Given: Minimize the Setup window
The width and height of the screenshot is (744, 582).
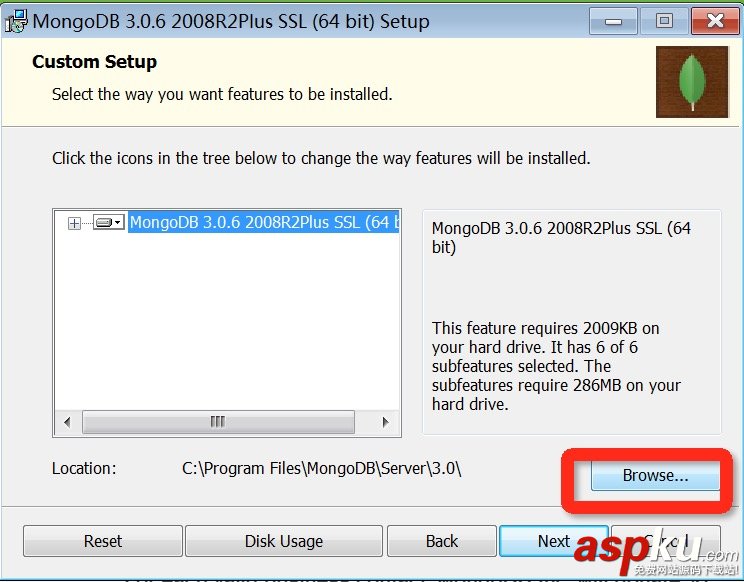Looking at the screenshot, I should [614, 21].
